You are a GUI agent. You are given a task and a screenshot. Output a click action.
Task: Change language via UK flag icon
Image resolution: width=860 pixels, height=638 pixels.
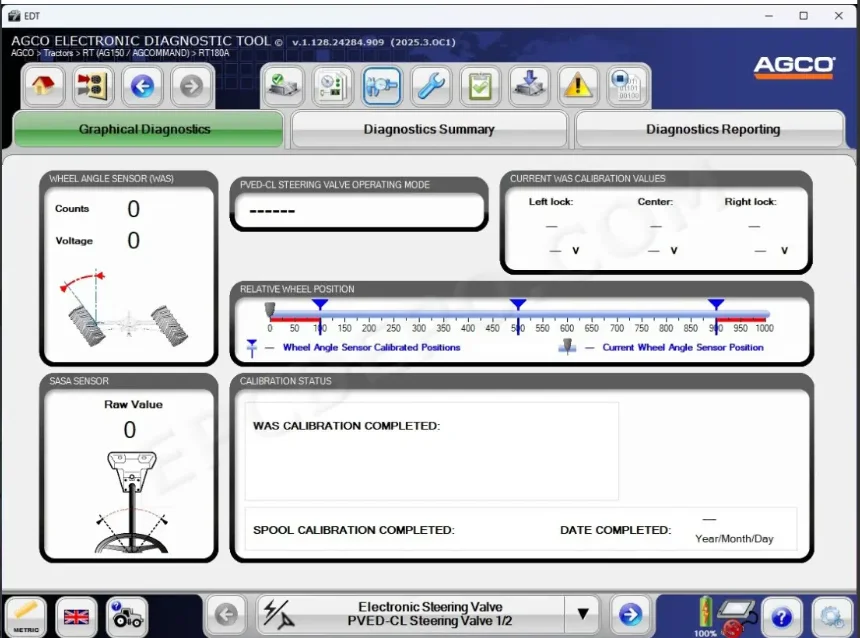(x=76, y=617)
